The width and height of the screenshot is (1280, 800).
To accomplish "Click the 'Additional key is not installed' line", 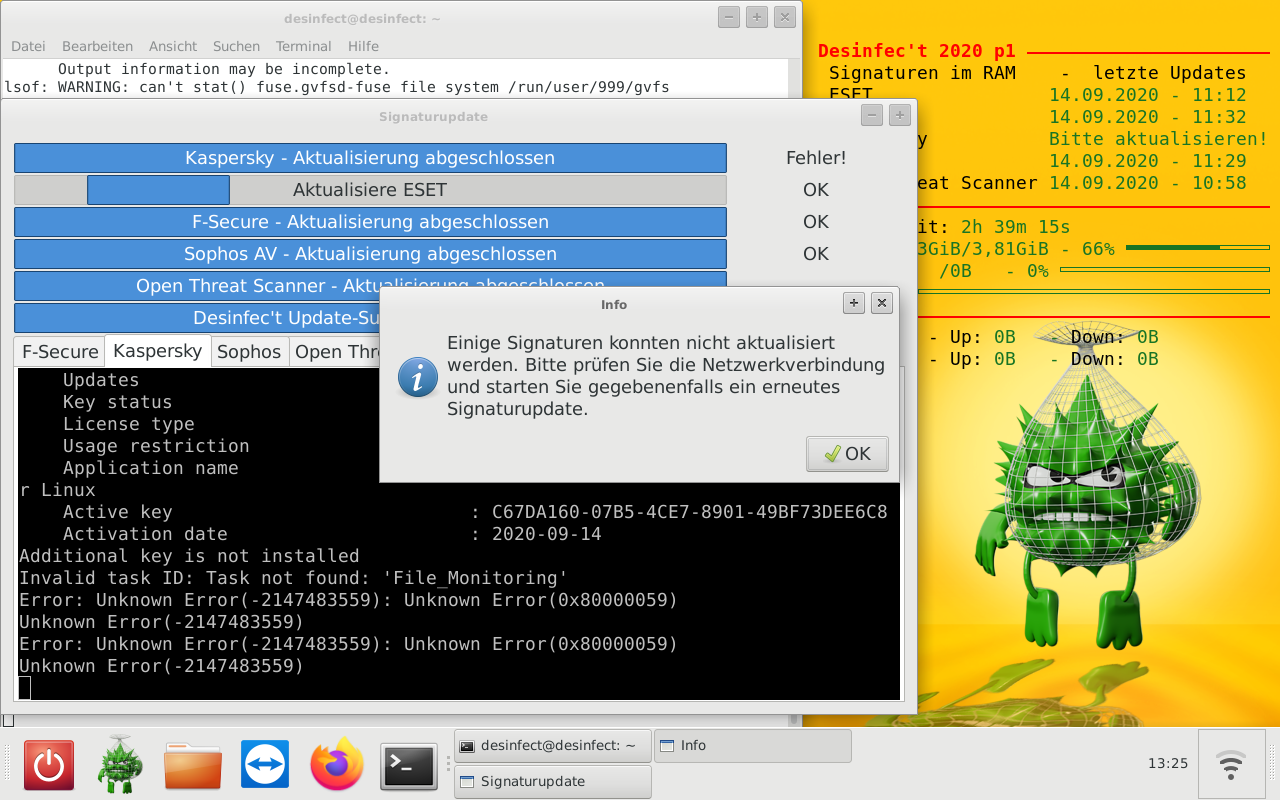I will (189, 556).
